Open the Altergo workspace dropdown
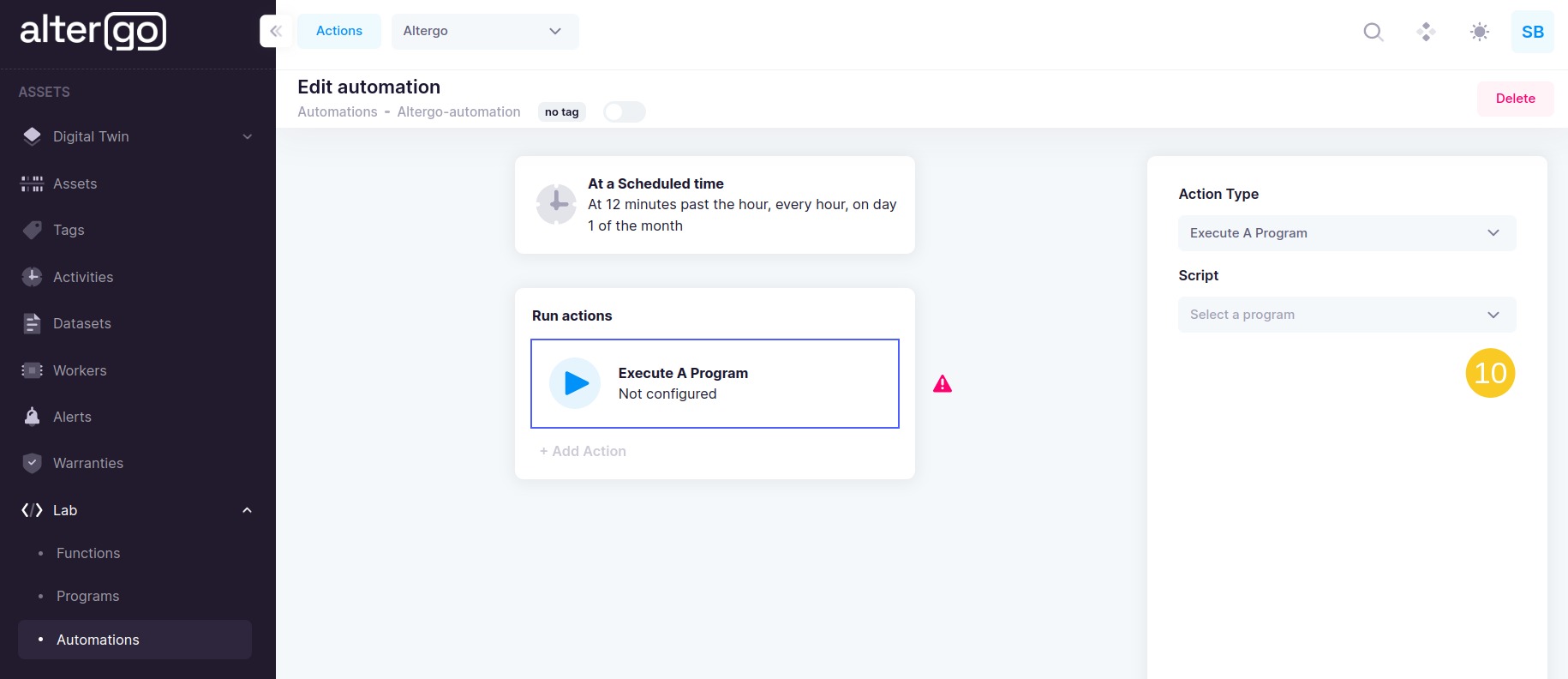The width and height of the screenshot is (1568, 679). tap(484, 32)
